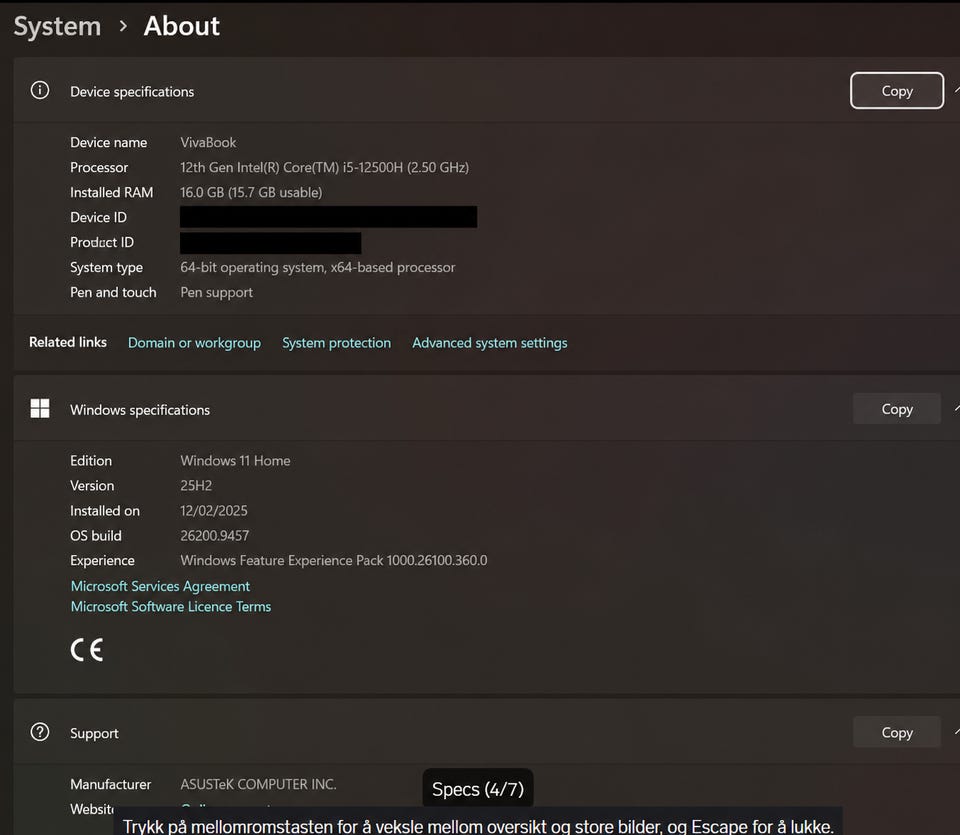Select the ASUSTeK COMPUTER INC. manufacturer value
Viewport: 960px width, 835px height.
coord(258,784)
